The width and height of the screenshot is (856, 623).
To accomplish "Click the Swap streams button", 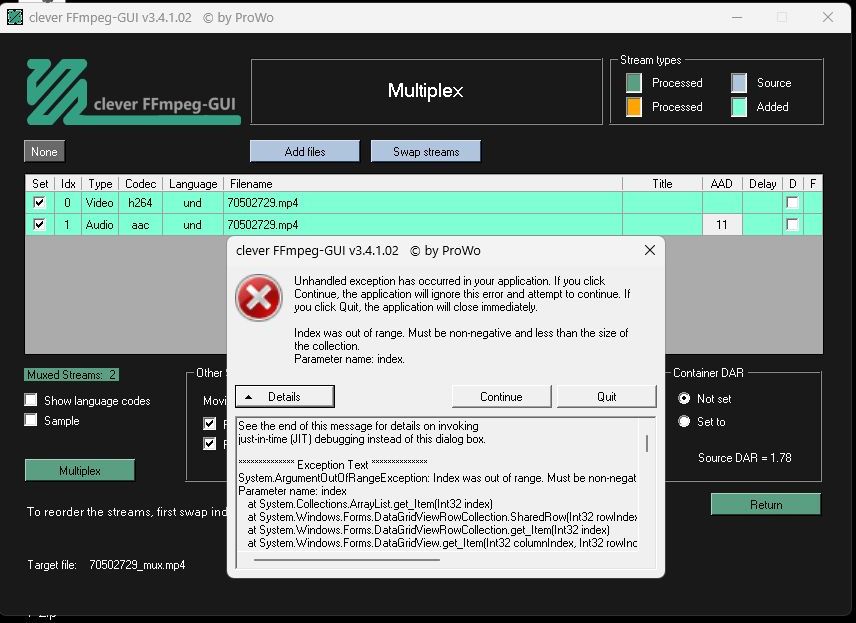I will click(426, 151).
